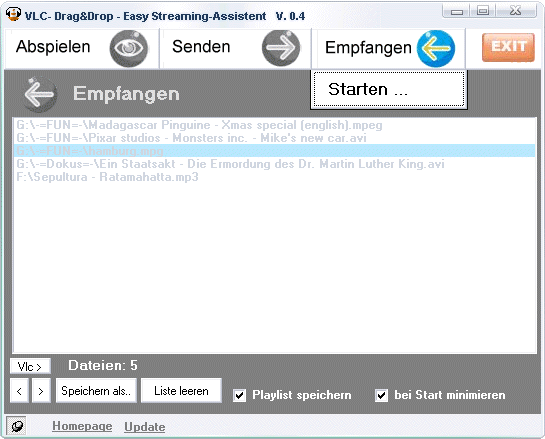Open the Homepage link
Screen dimensions: 545x439
coord(82,426)
